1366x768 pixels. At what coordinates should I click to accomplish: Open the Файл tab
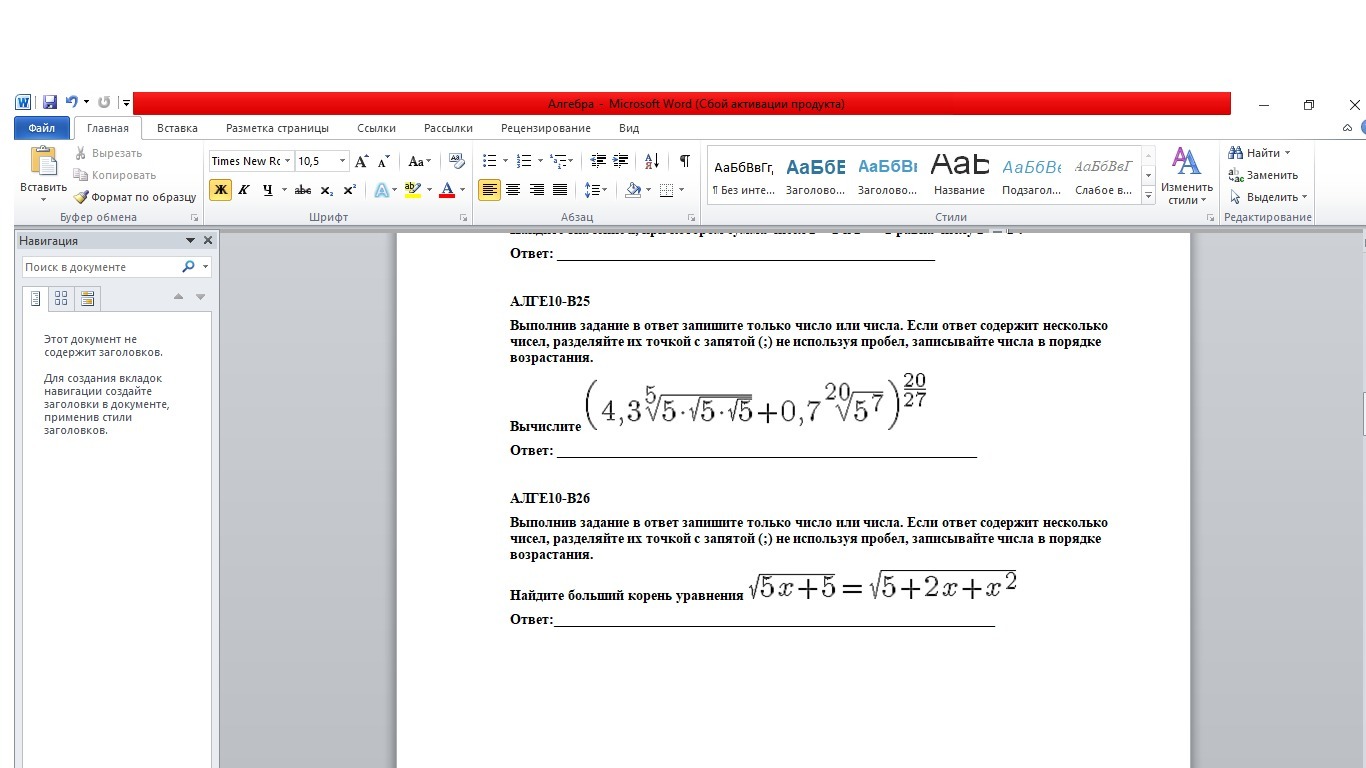42,128
